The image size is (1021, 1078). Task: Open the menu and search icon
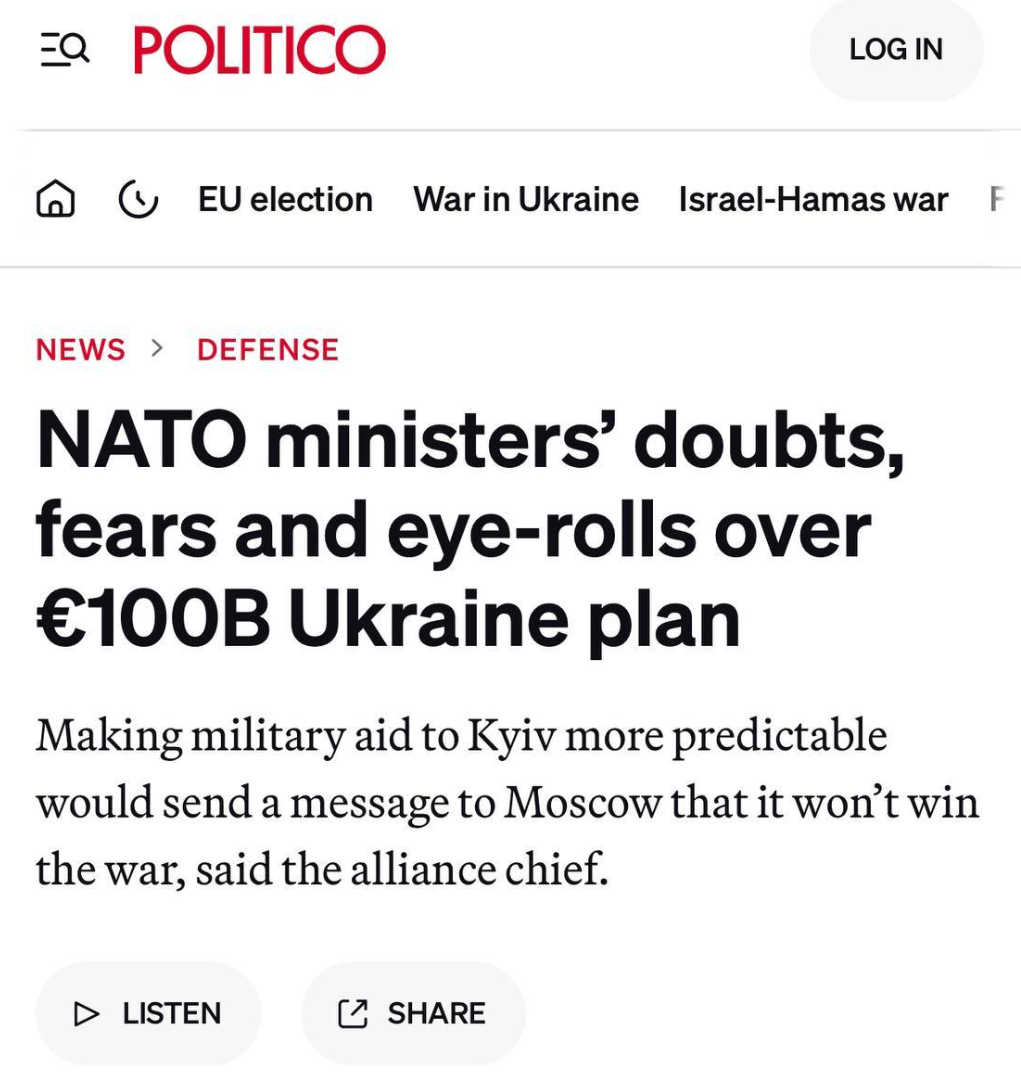[x=65, y=48]
